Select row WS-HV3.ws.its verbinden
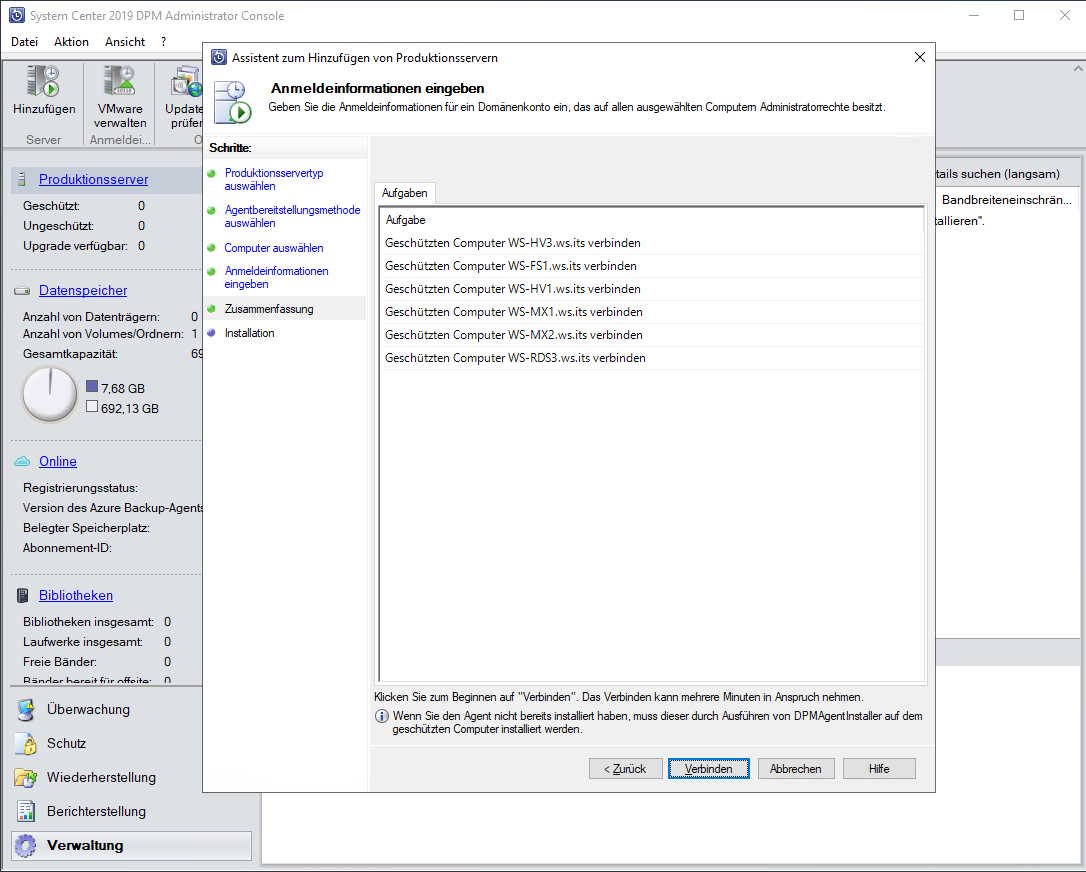The width and height of the screenshot is (1086, 872). (652, 243)
